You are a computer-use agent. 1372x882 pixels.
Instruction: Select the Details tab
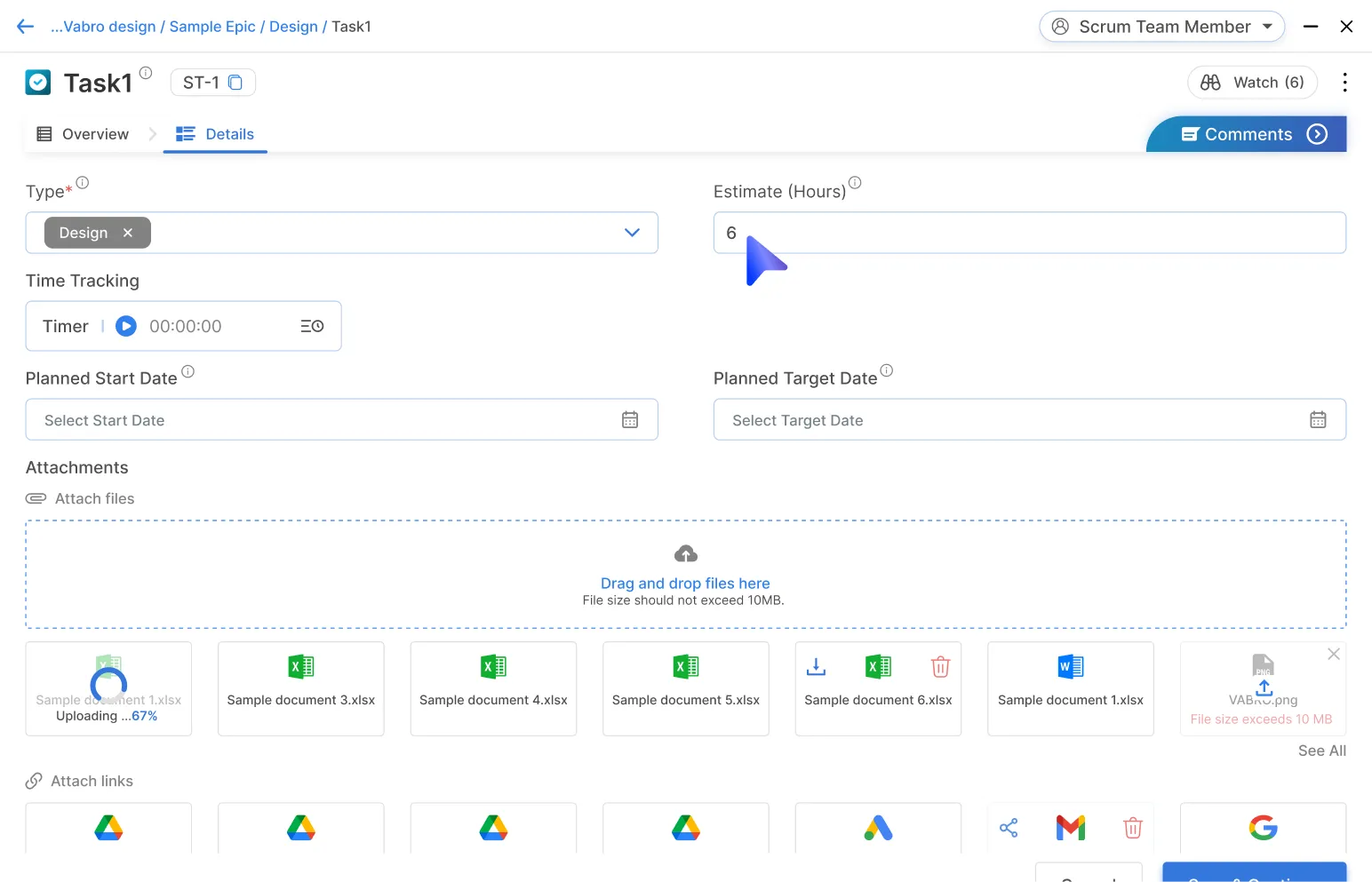pyautogui.click(x=215, y=134)
